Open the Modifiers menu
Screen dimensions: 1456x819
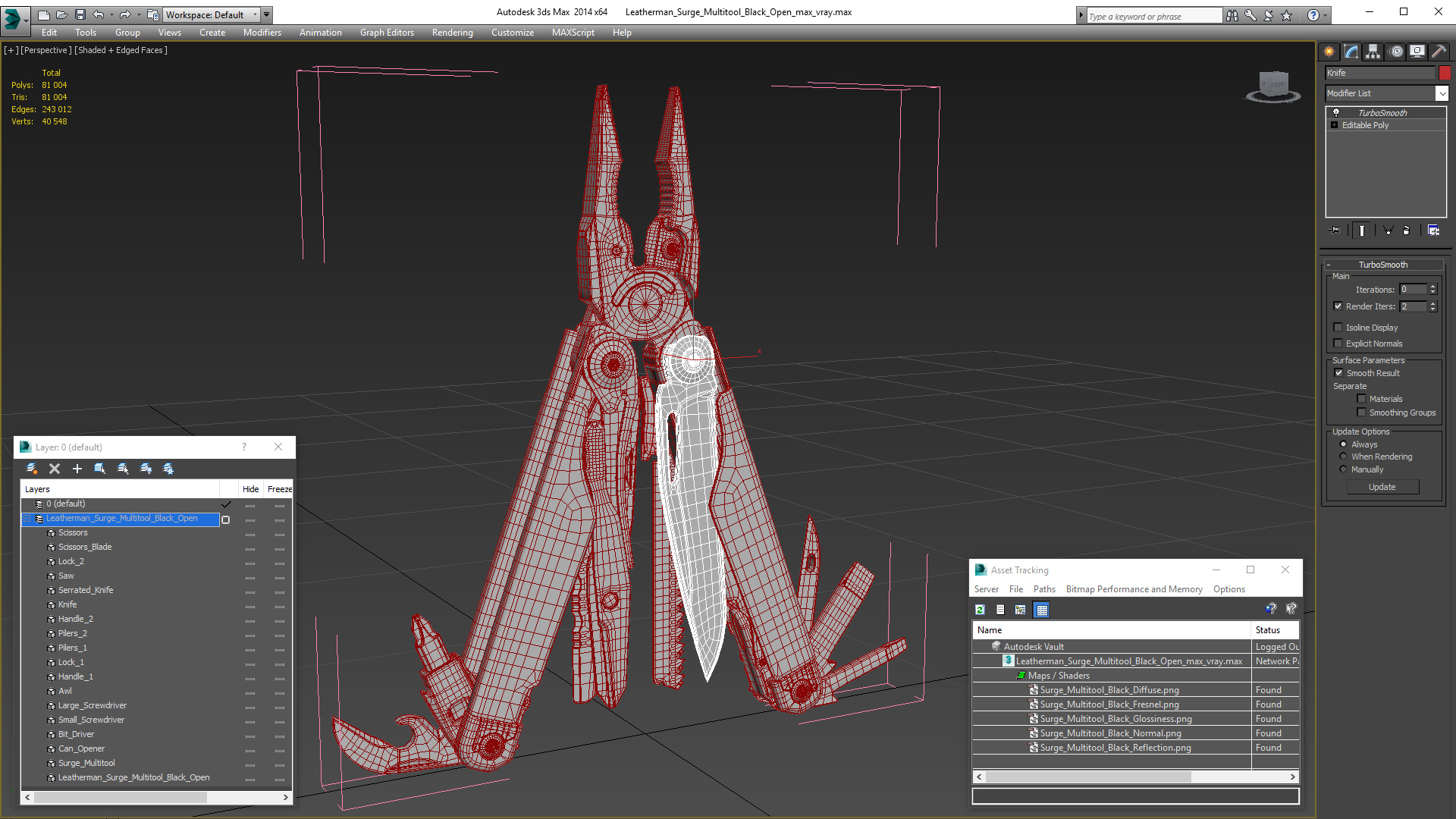(262, 33)
